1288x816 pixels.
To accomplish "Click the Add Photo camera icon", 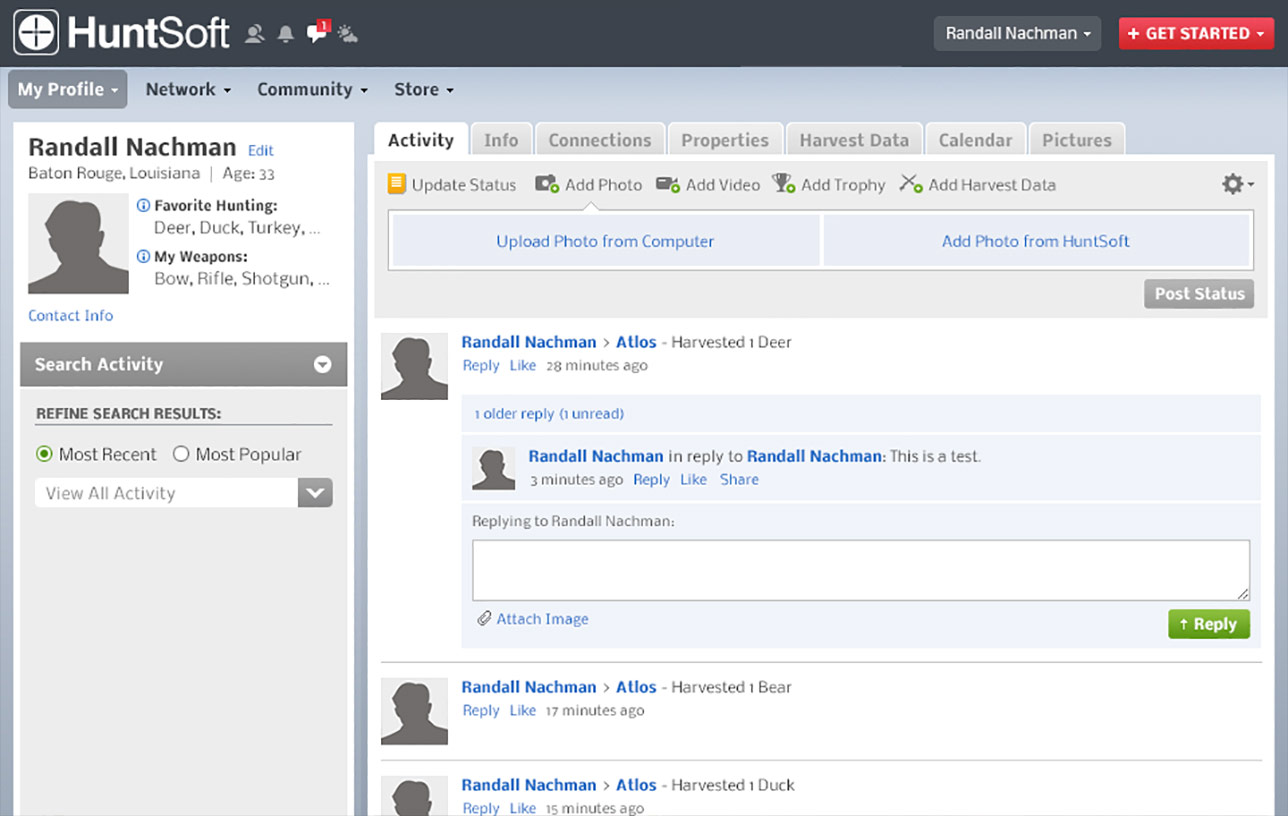I will click(x=546, y=184).
